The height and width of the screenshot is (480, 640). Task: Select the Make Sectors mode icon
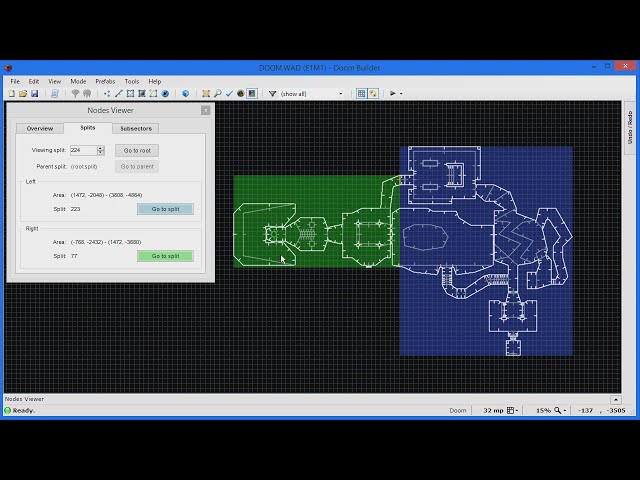coord(206,94)
